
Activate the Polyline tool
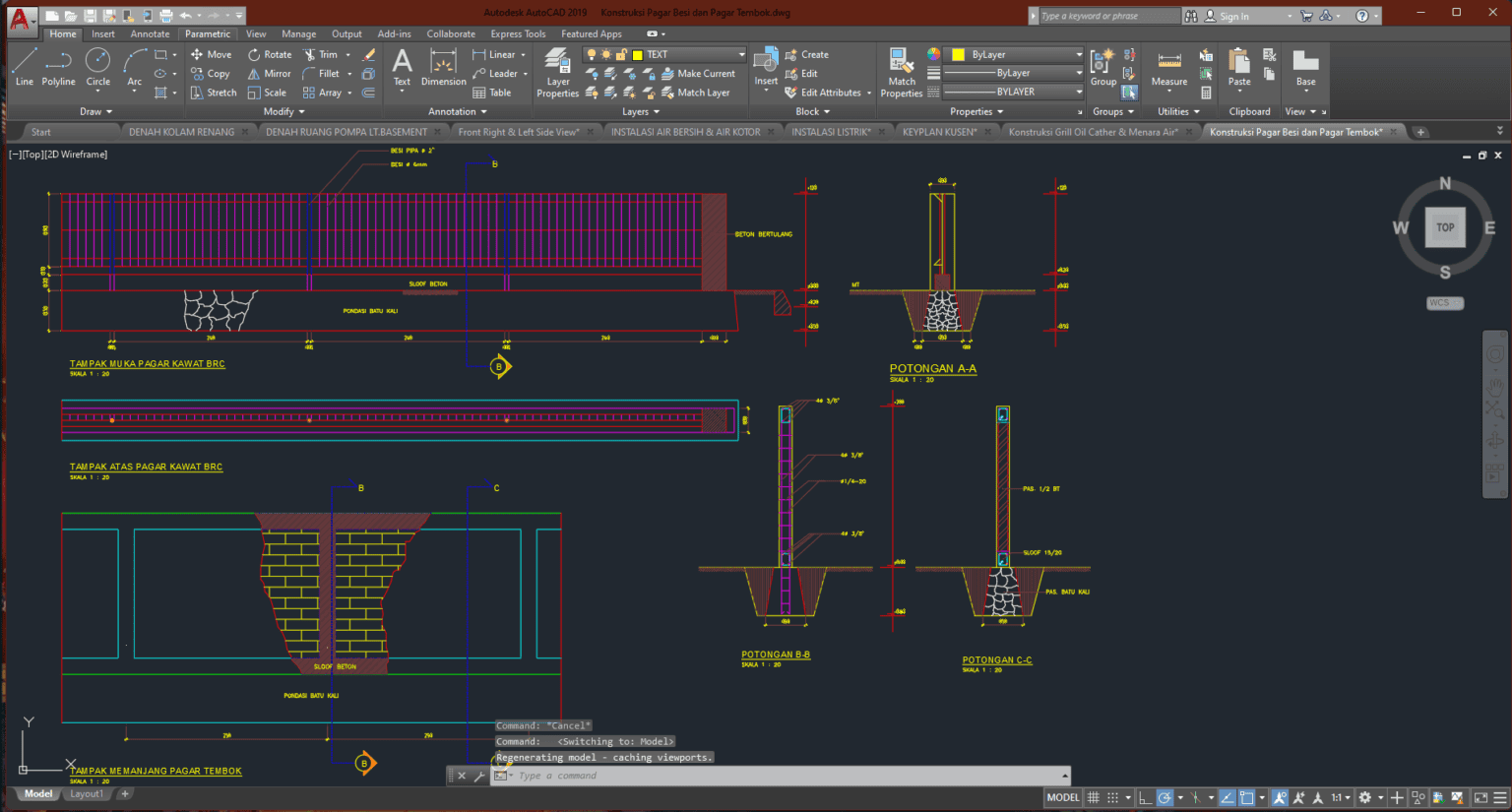pos(58,67)
